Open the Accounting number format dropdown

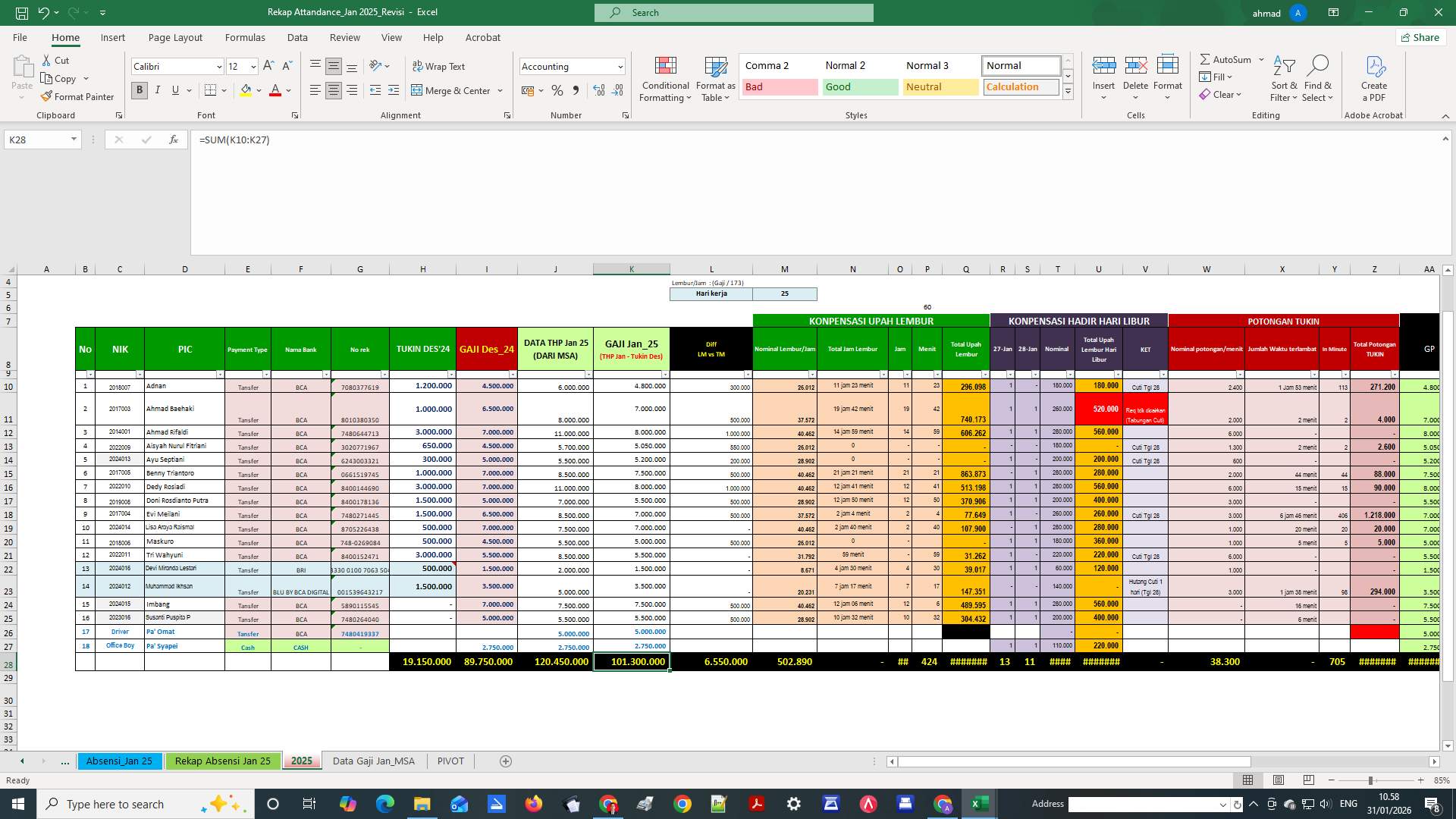(x=618, y=67)
